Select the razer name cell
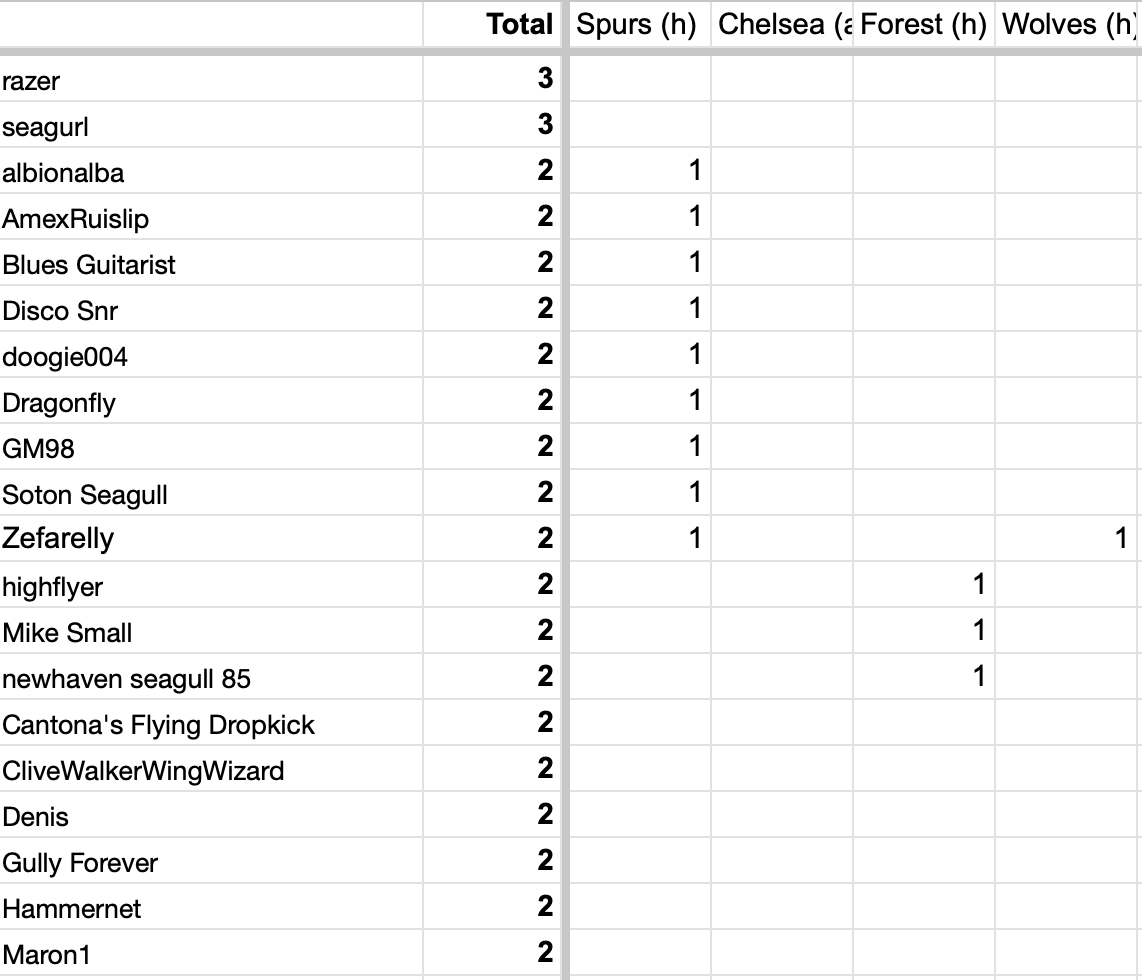The image size is (1142, 980). point(211,79)
